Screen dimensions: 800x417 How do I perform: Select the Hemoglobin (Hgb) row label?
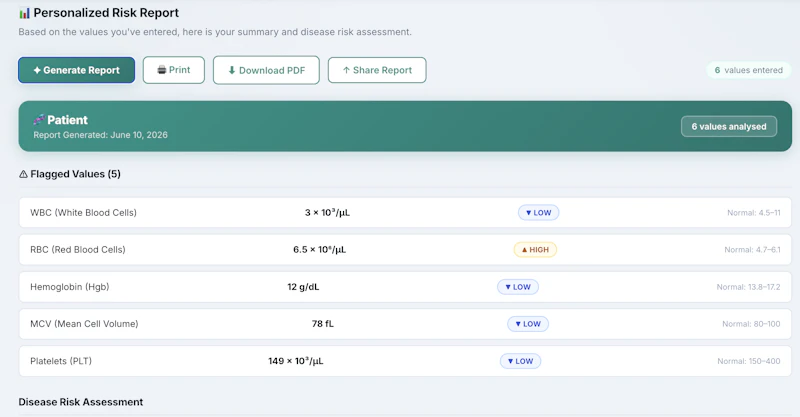point(69,287)
